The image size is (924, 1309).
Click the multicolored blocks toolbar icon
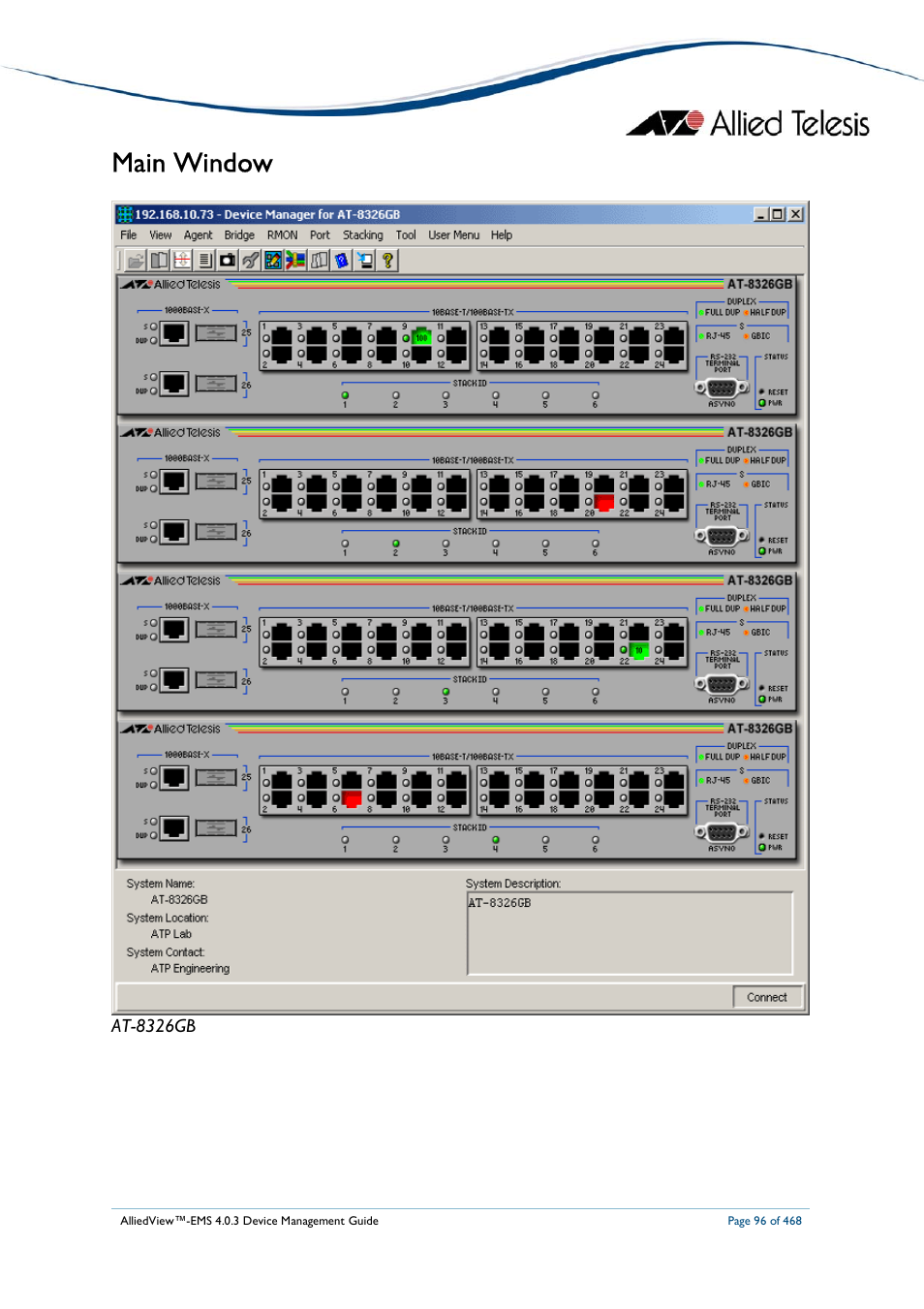[295, 261]
